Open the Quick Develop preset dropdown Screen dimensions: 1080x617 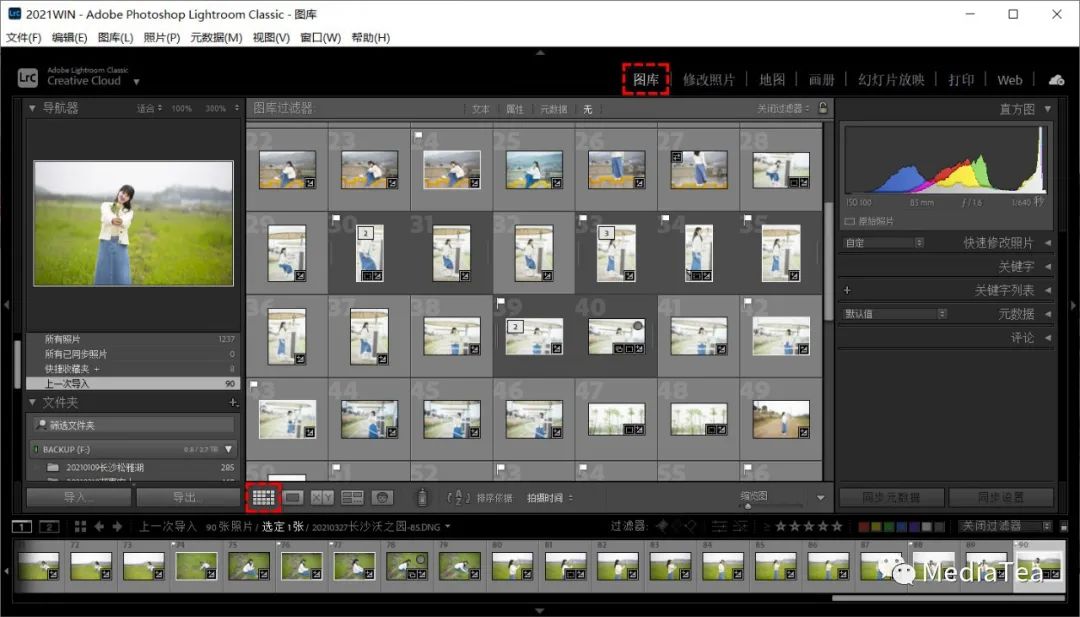click(884, 242)
